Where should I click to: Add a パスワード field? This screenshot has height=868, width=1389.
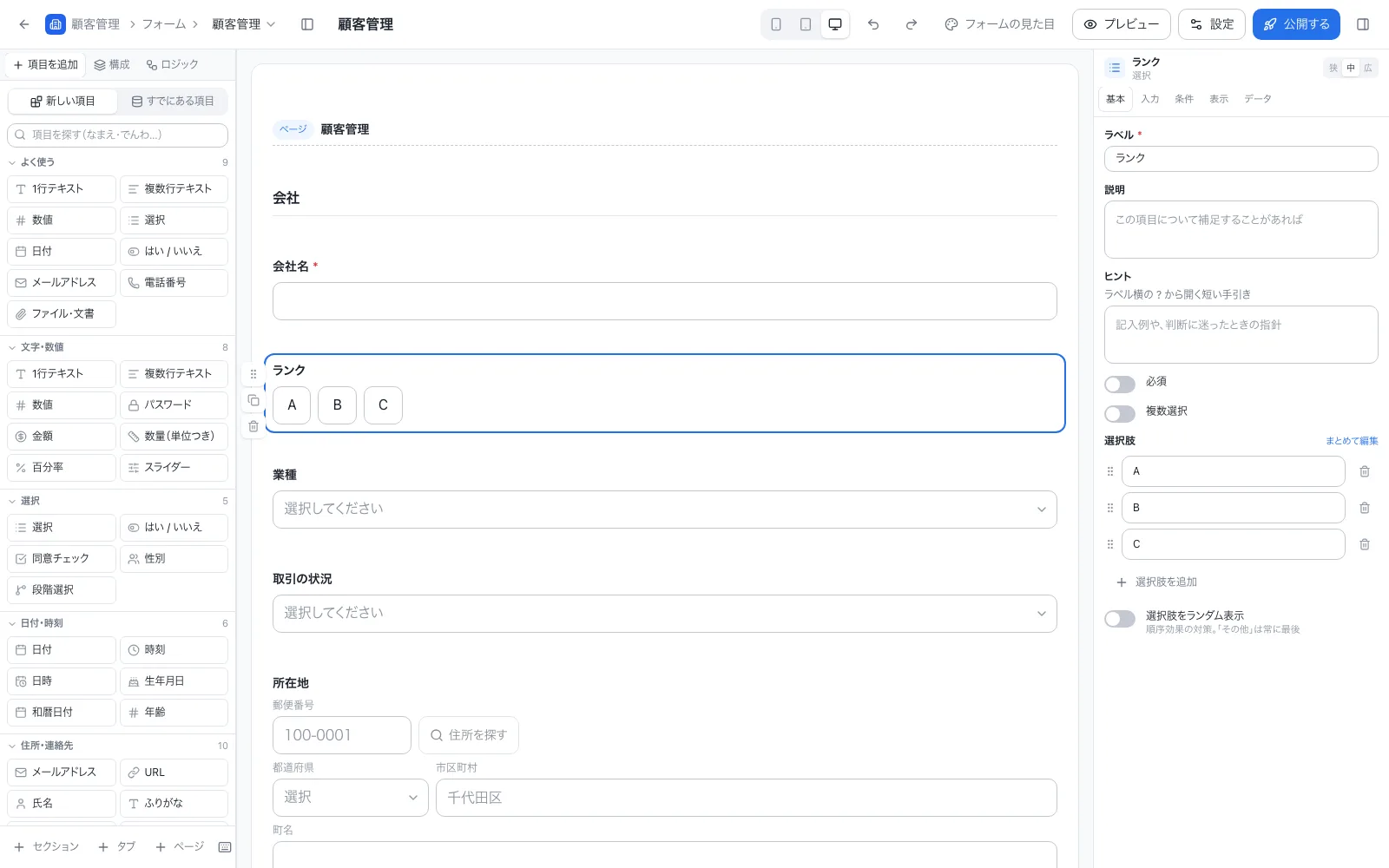click(x=174, y=405)
